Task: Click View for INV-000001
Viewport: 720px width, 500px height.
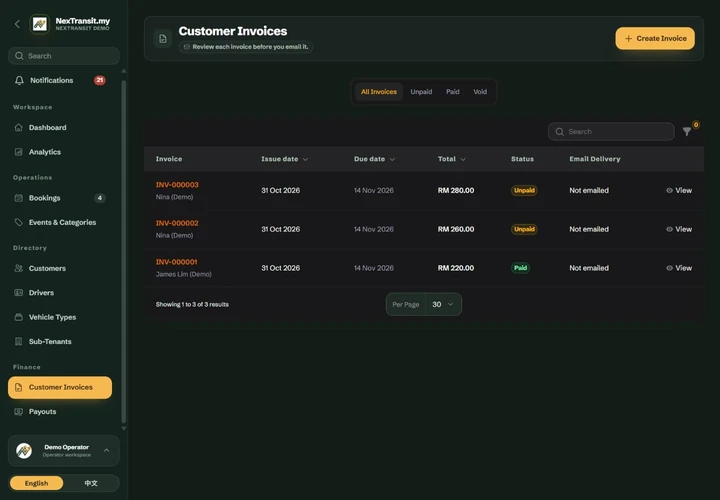Action: pos(679,268)
